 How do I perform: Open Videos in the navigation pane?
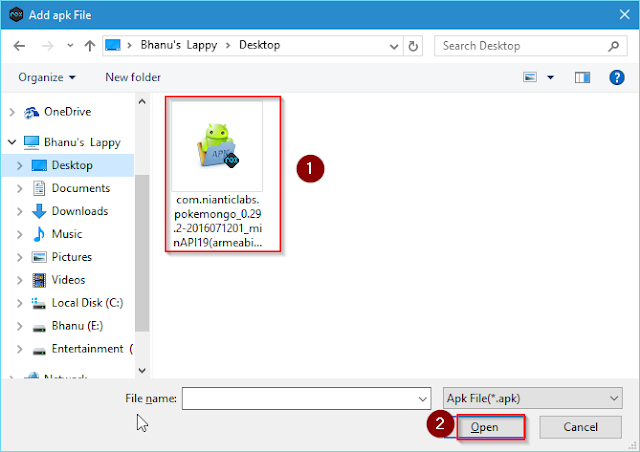[69, 280]
